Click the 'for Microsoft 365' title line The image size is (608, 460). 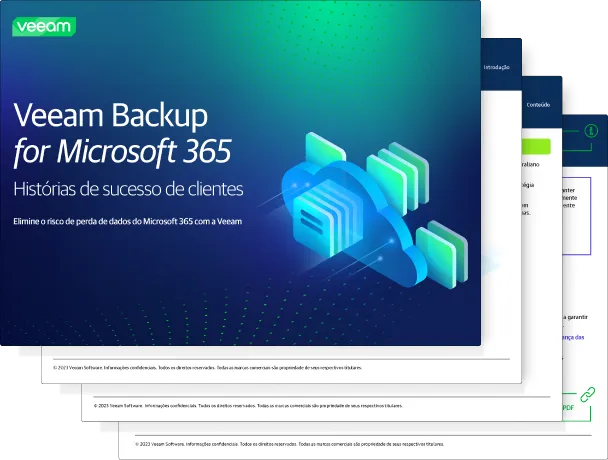click(x=122, y=151)
